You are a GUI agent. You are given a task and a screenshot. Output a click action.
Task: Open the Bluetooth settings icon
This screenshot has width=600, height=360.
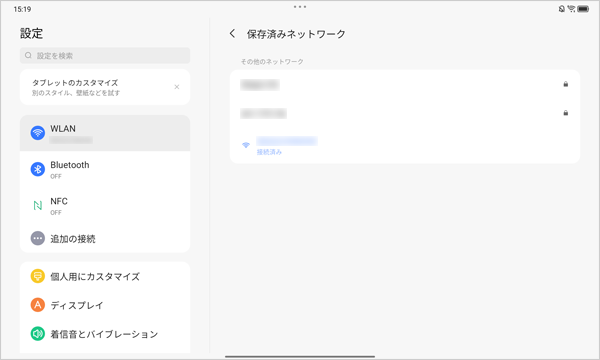click(38, 169)
